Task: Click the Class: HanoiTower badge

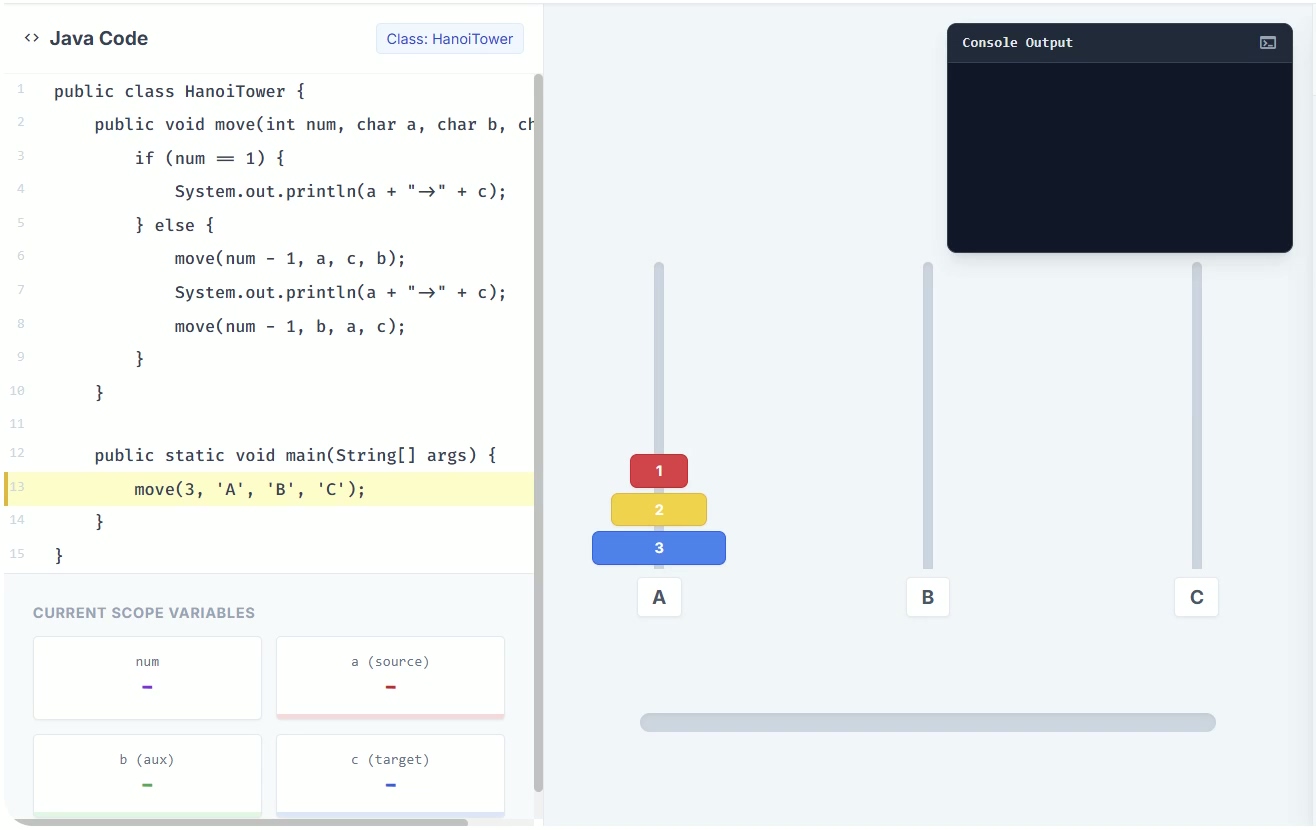Action: coord(449,39)
